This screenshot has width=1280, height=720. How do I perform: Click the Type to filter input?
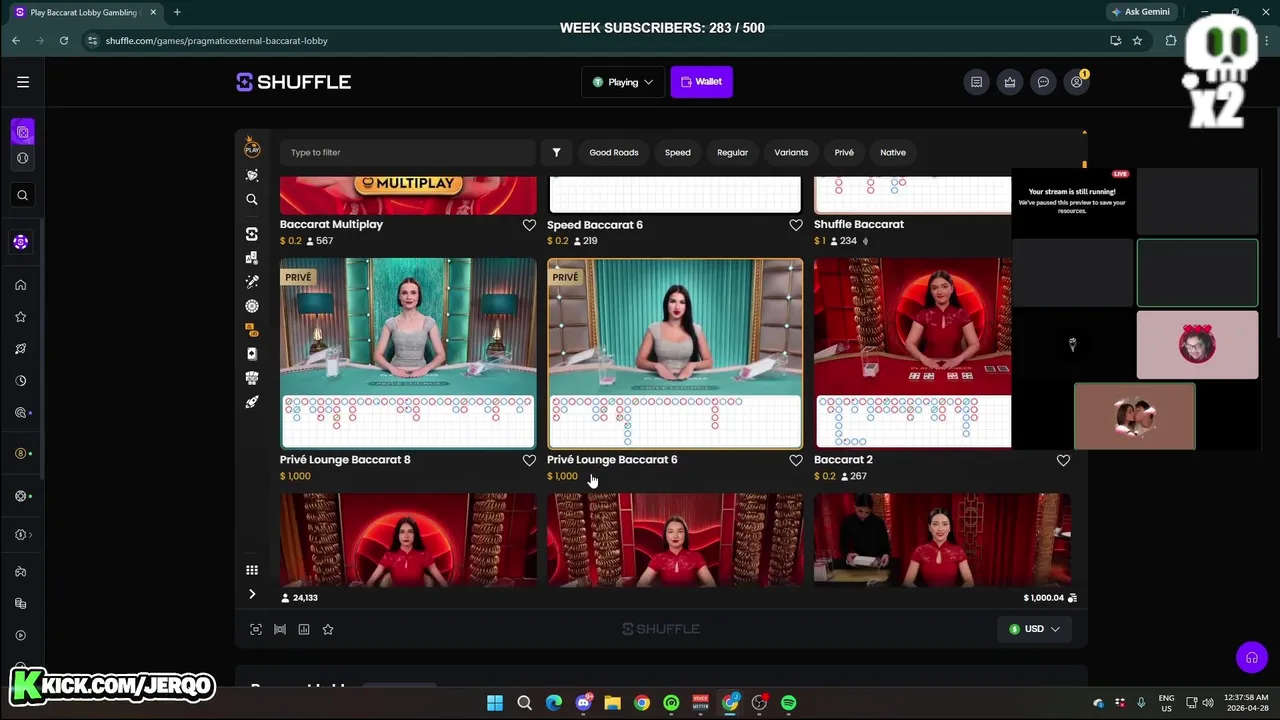[408, 152]
